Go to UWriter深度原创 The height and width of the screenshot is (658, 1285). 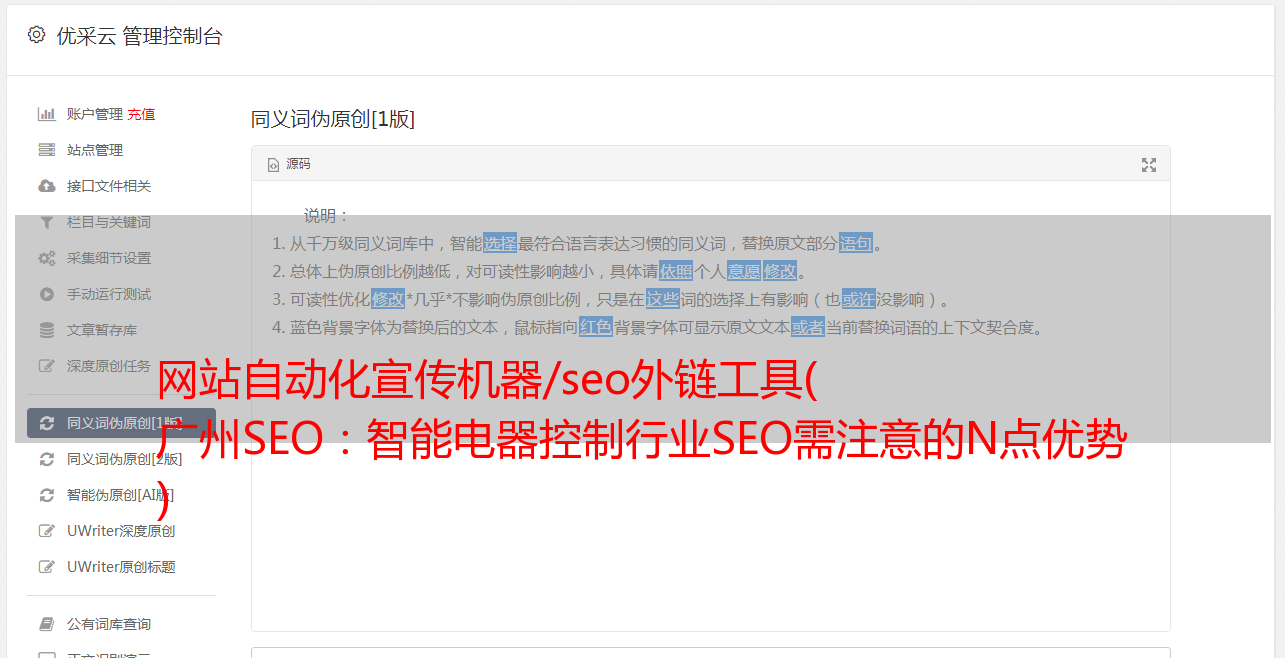point(121,531)
